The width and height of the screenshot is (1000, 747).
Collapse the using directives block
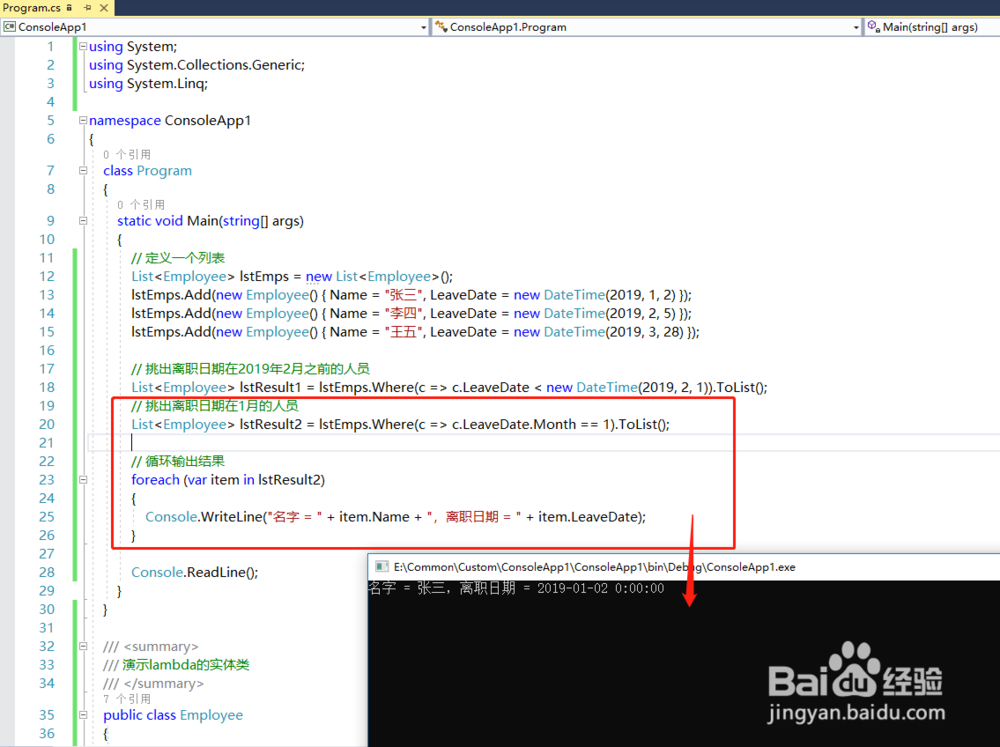(83, 46)
